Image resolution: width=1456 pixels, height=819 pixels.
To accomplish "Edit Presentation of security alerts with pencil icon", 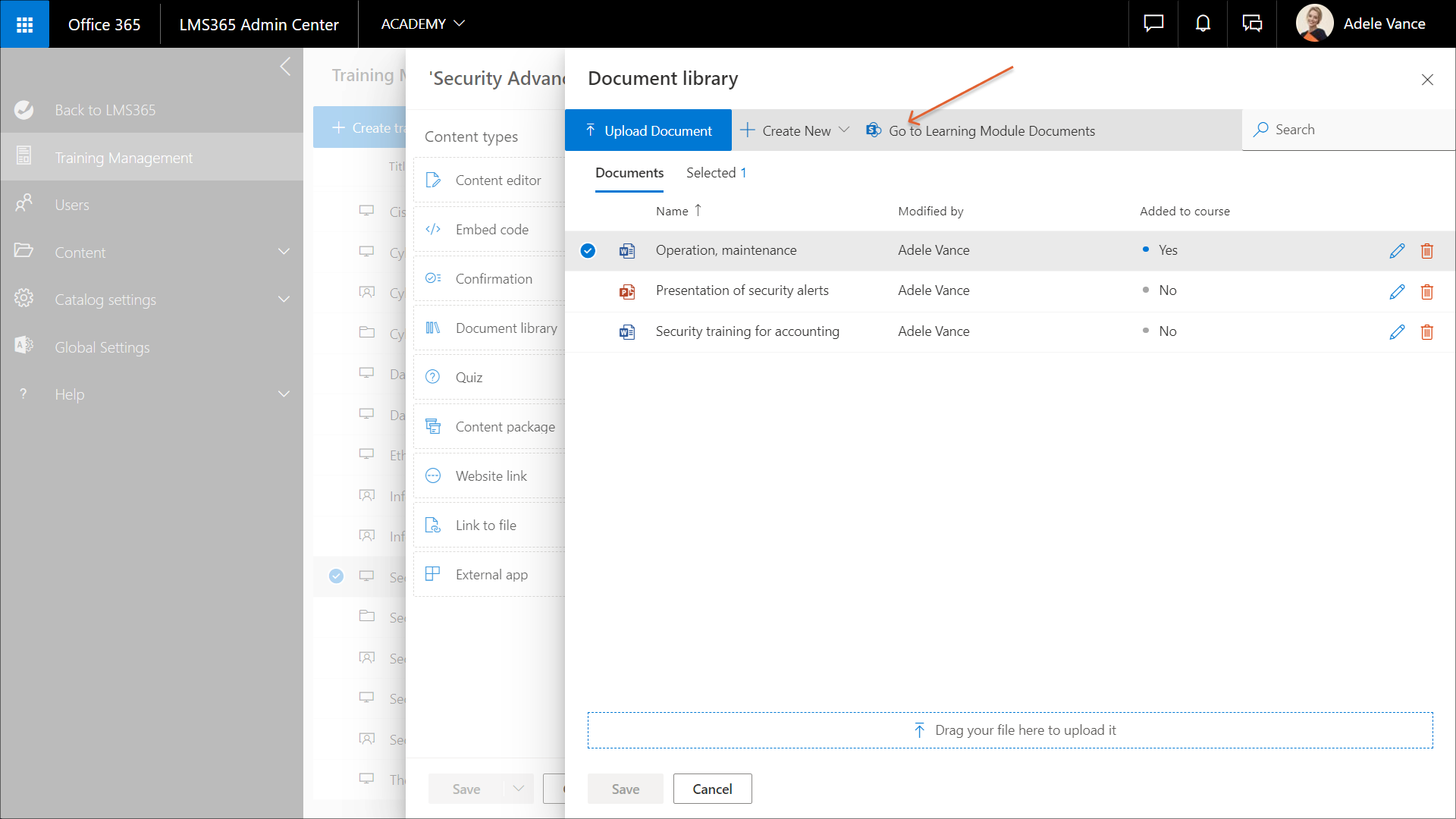I will coord(1397,291).
